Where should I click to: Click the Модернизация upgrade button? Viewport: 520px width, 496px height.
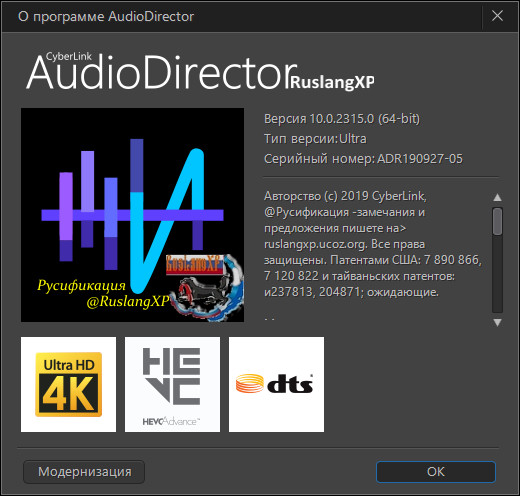(x=84, y=472)
